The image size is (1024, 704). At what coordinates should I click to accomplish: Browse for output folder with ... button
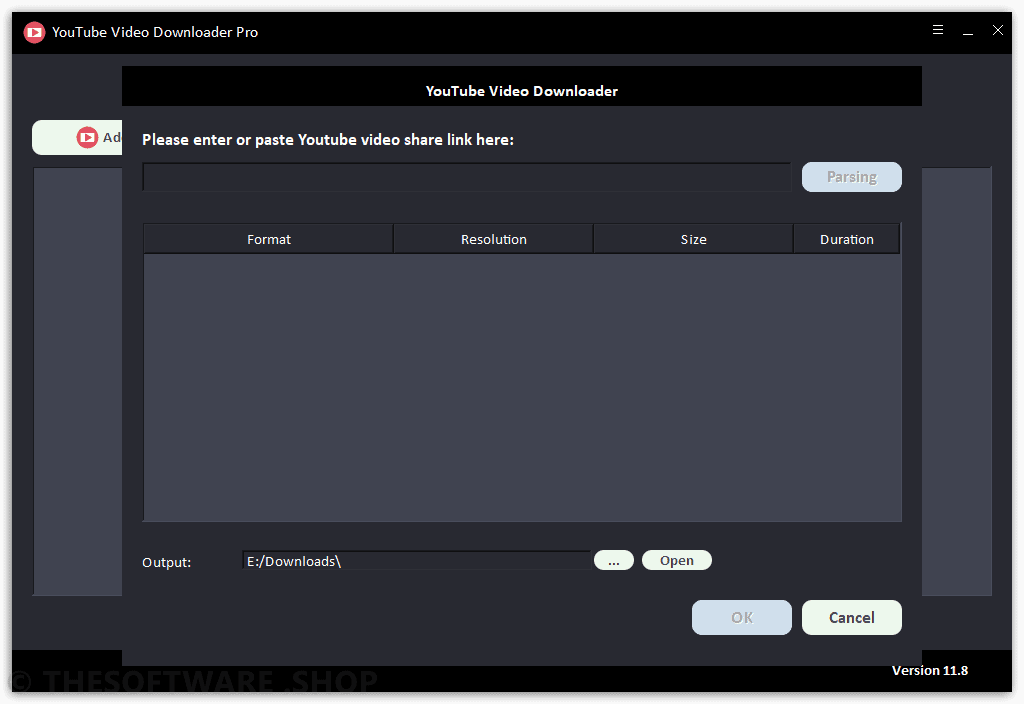coord(614,560)
